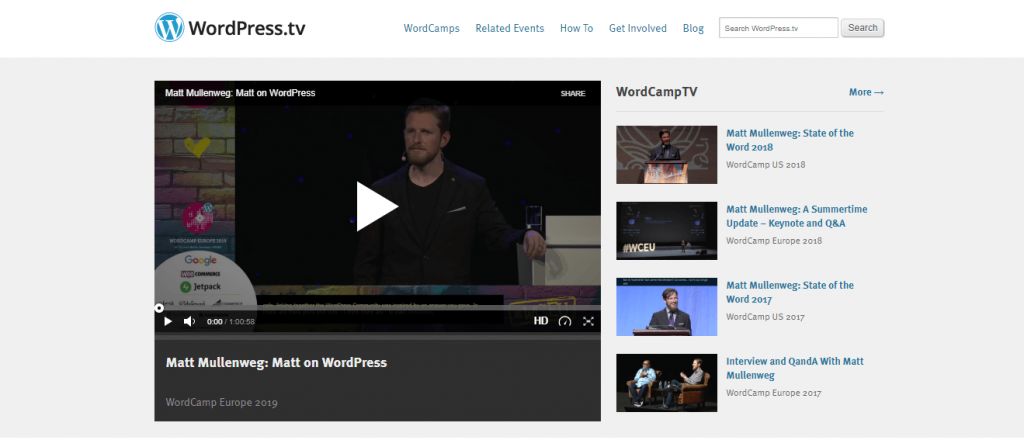Focus the Search WordPress.tv input field
Image resolution: width=1024 pixels, height=440 pixels.
(x=778, y=28)
